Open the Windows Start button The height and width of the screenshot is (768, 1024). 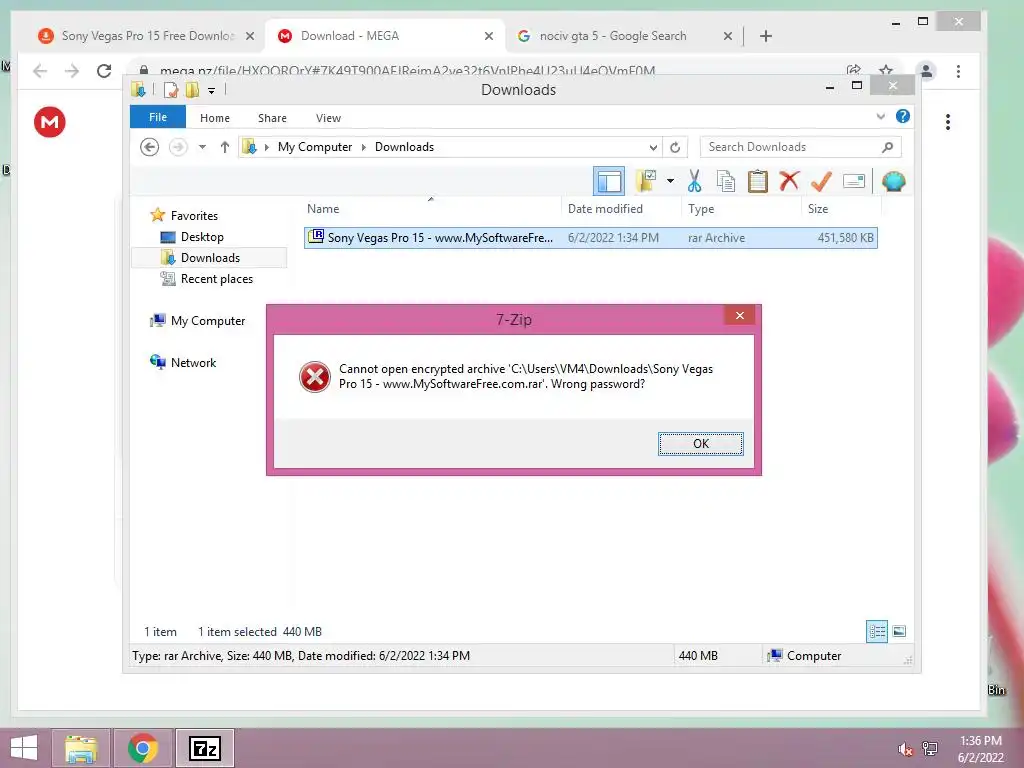[24, 748]
